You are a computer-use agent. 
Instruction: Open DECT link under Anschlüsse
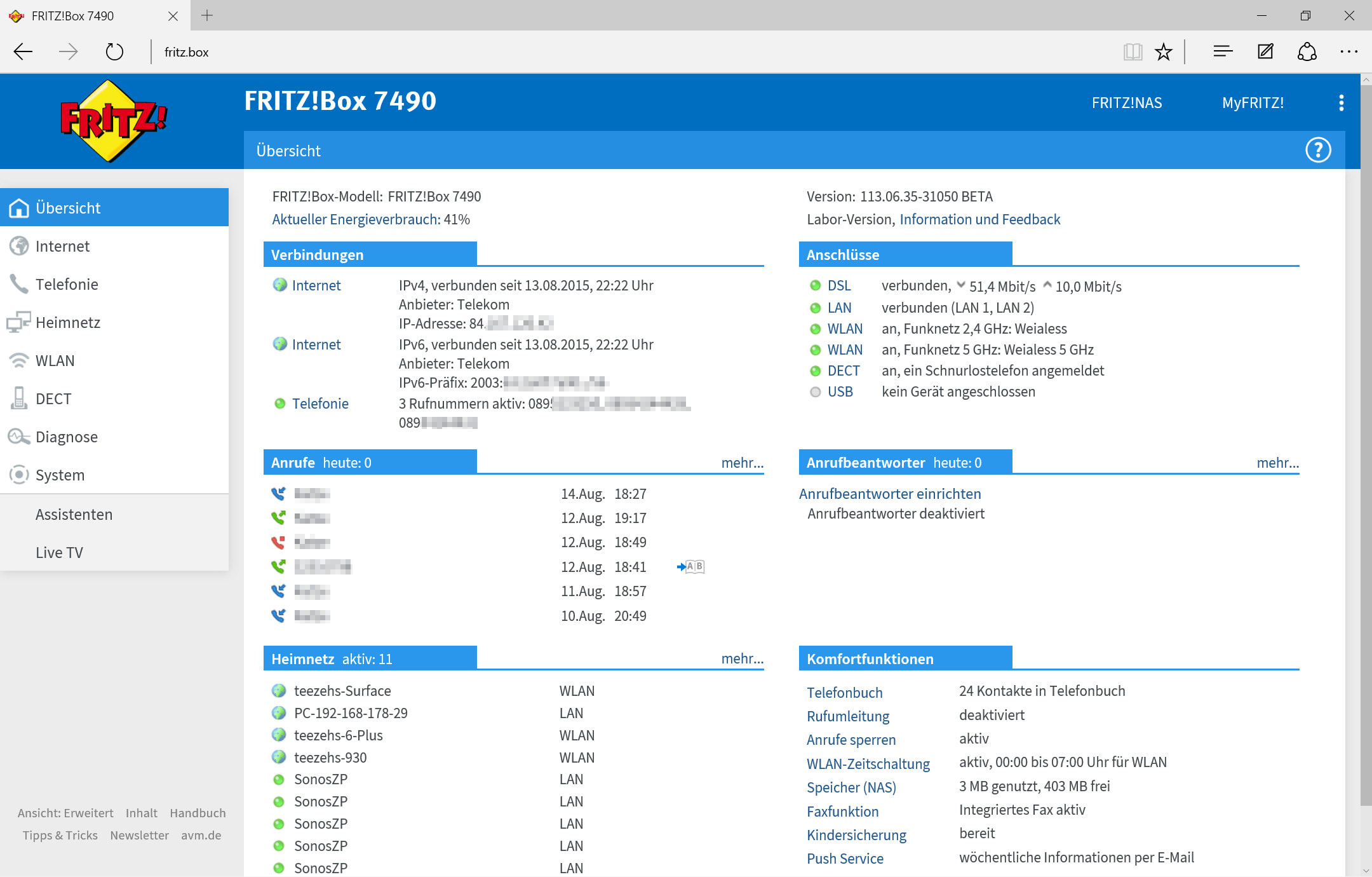click(844, 371)
